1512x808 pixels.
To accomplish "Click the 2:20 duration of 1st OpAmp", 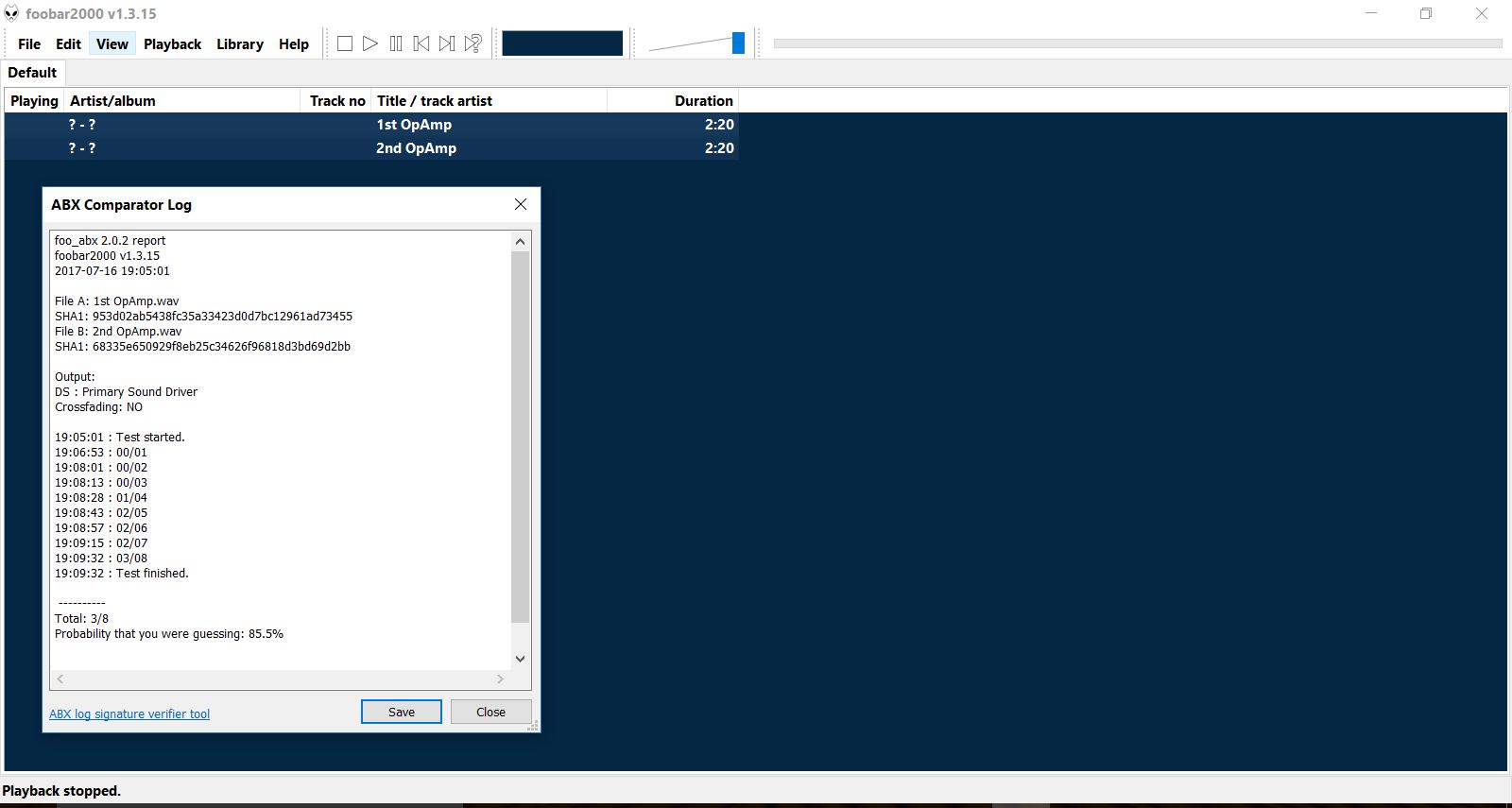I will pos(719,125).
